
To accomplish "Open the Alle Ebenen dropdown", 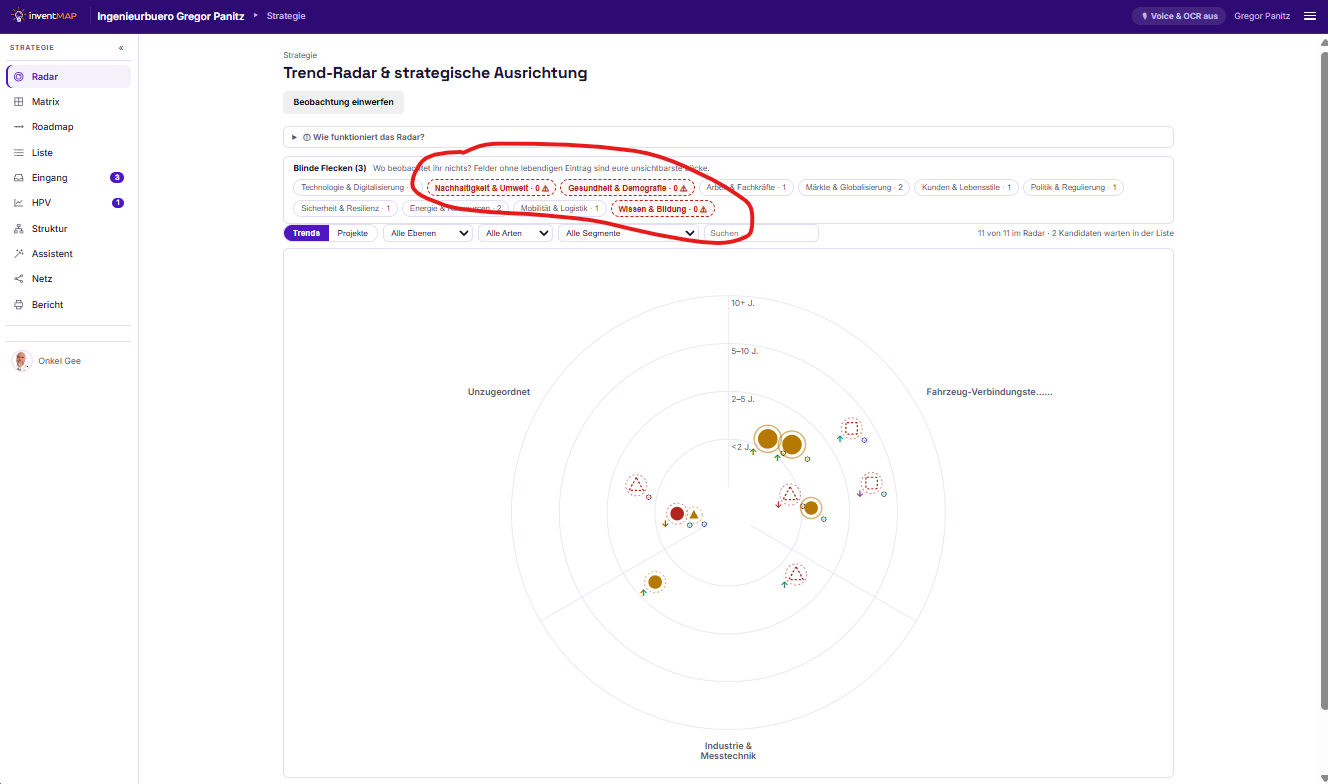I will (428, 233).
